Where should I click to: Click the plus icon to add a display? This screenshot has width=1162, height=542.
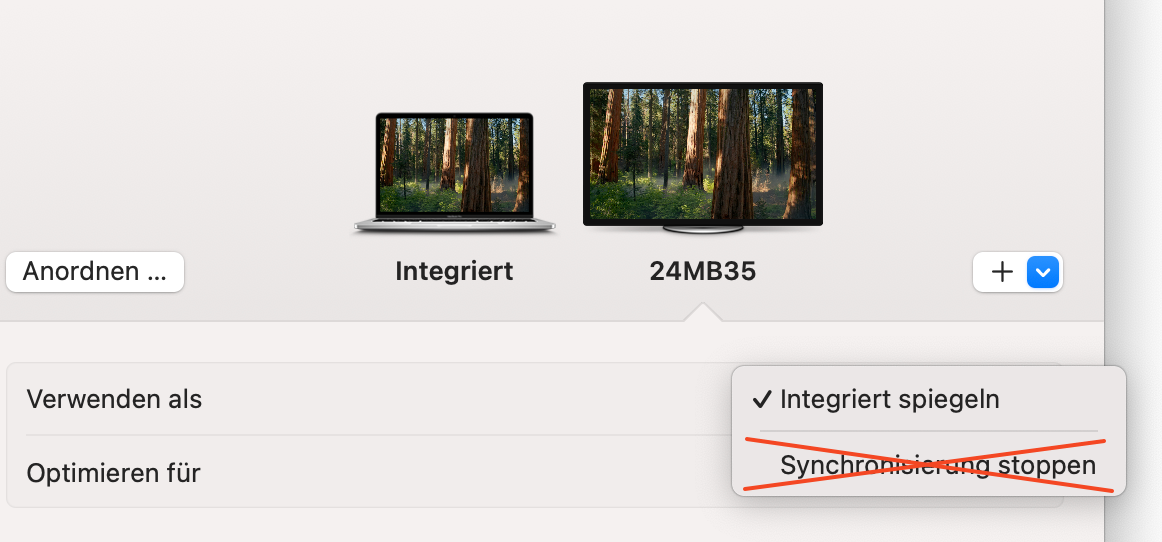coord(1002,272)
